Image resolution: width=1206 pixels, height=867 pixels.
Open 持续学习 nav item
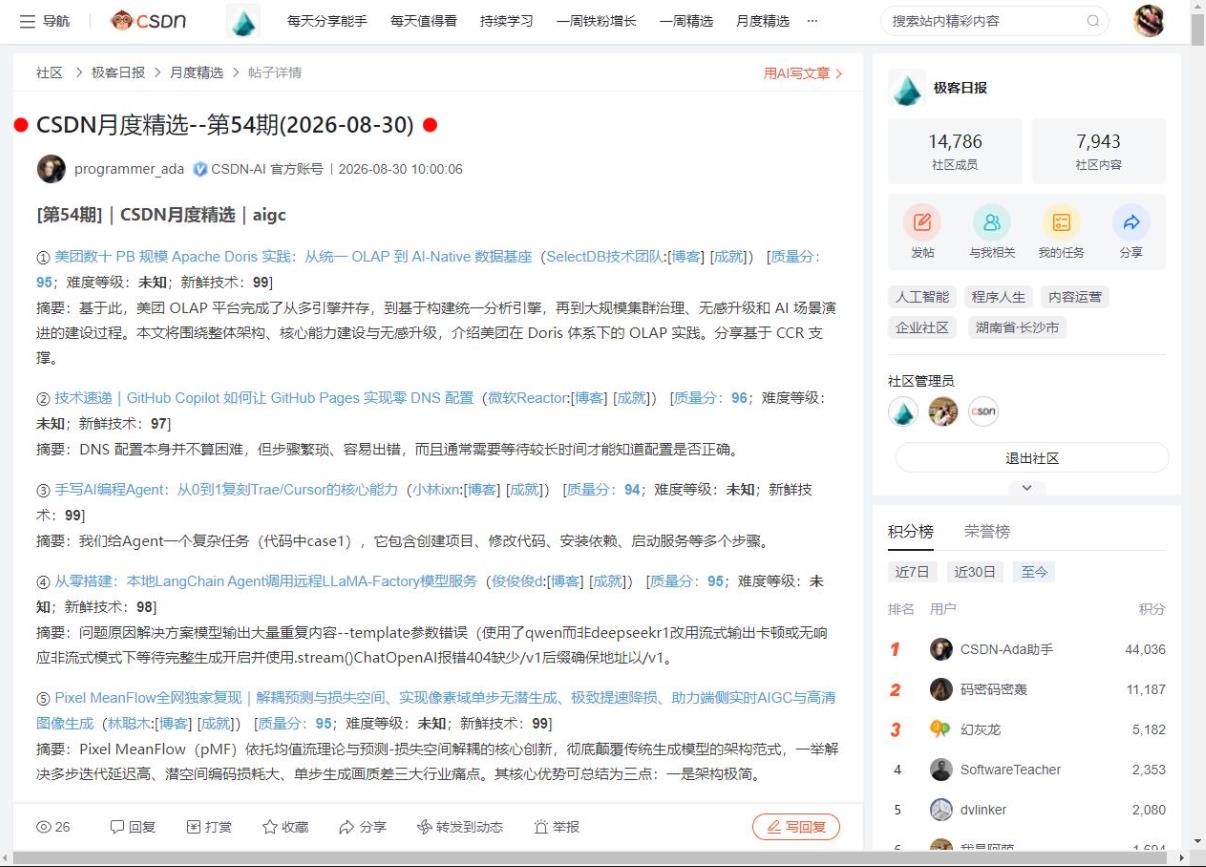tap(506, 21)
